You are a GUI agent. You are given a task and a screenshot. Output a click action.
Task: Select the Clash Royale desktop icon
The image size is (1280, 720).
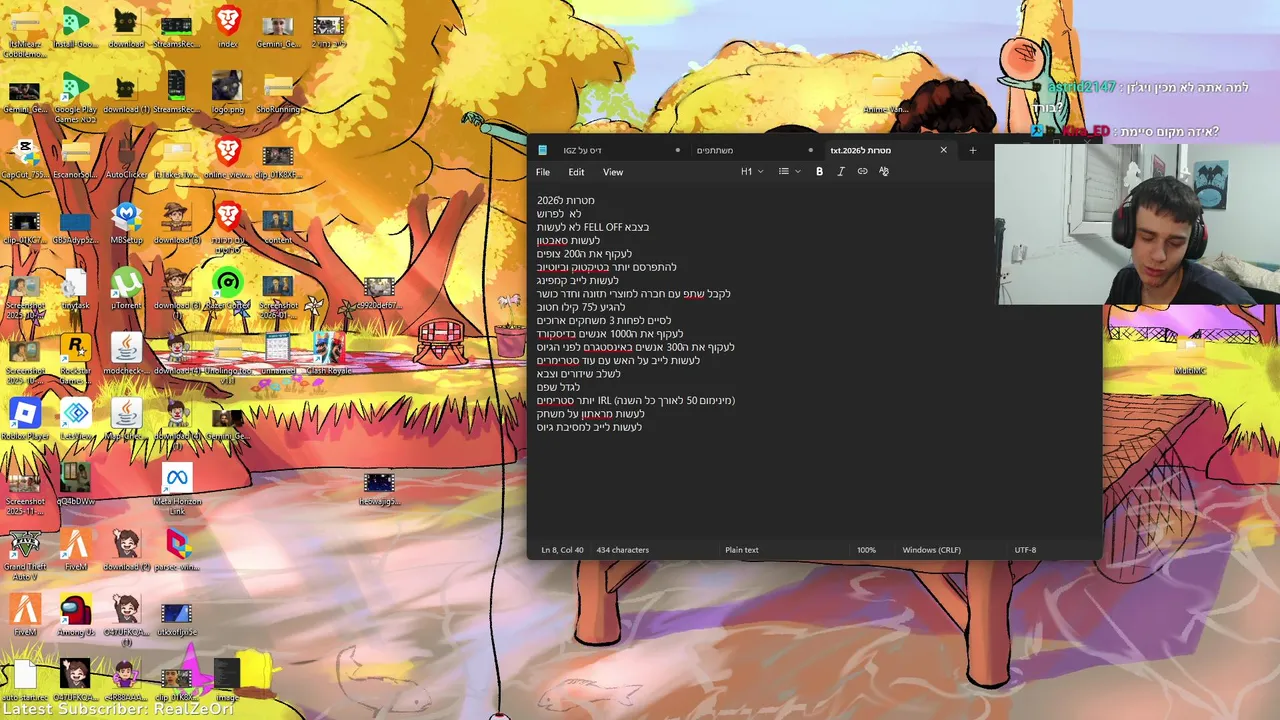(328, 355)
